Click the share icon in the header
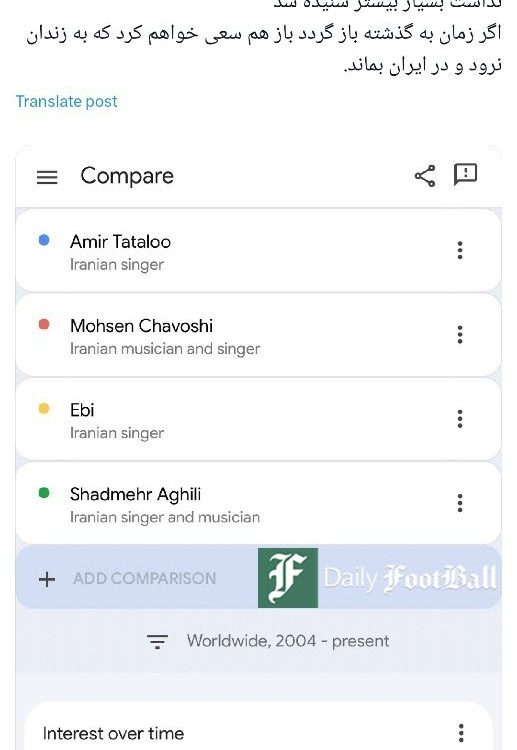Viewport: 517px width, 750px height. tap(425, 176)
